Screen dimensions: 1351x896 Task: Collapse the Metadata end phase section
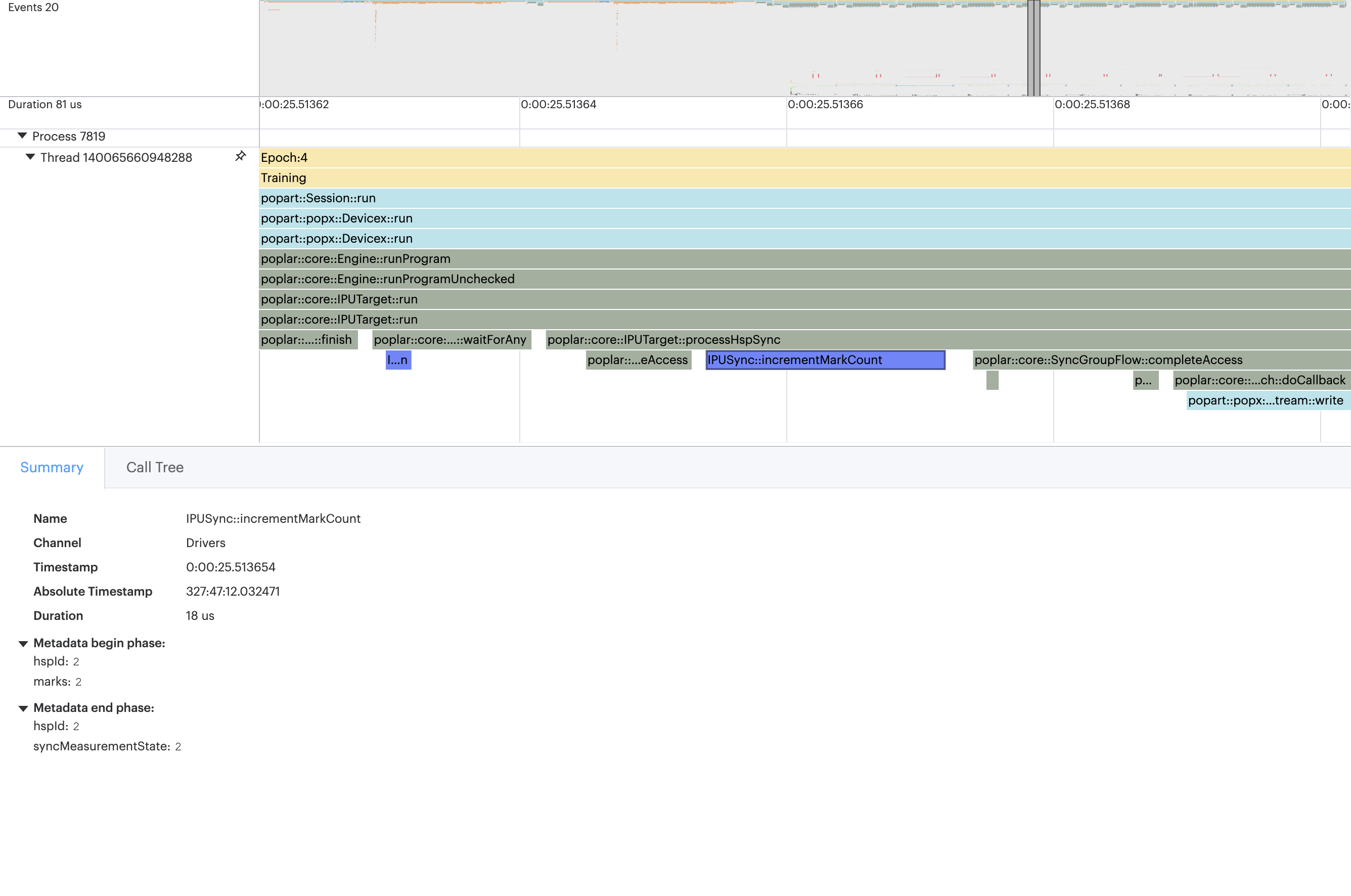click(23, 707)
